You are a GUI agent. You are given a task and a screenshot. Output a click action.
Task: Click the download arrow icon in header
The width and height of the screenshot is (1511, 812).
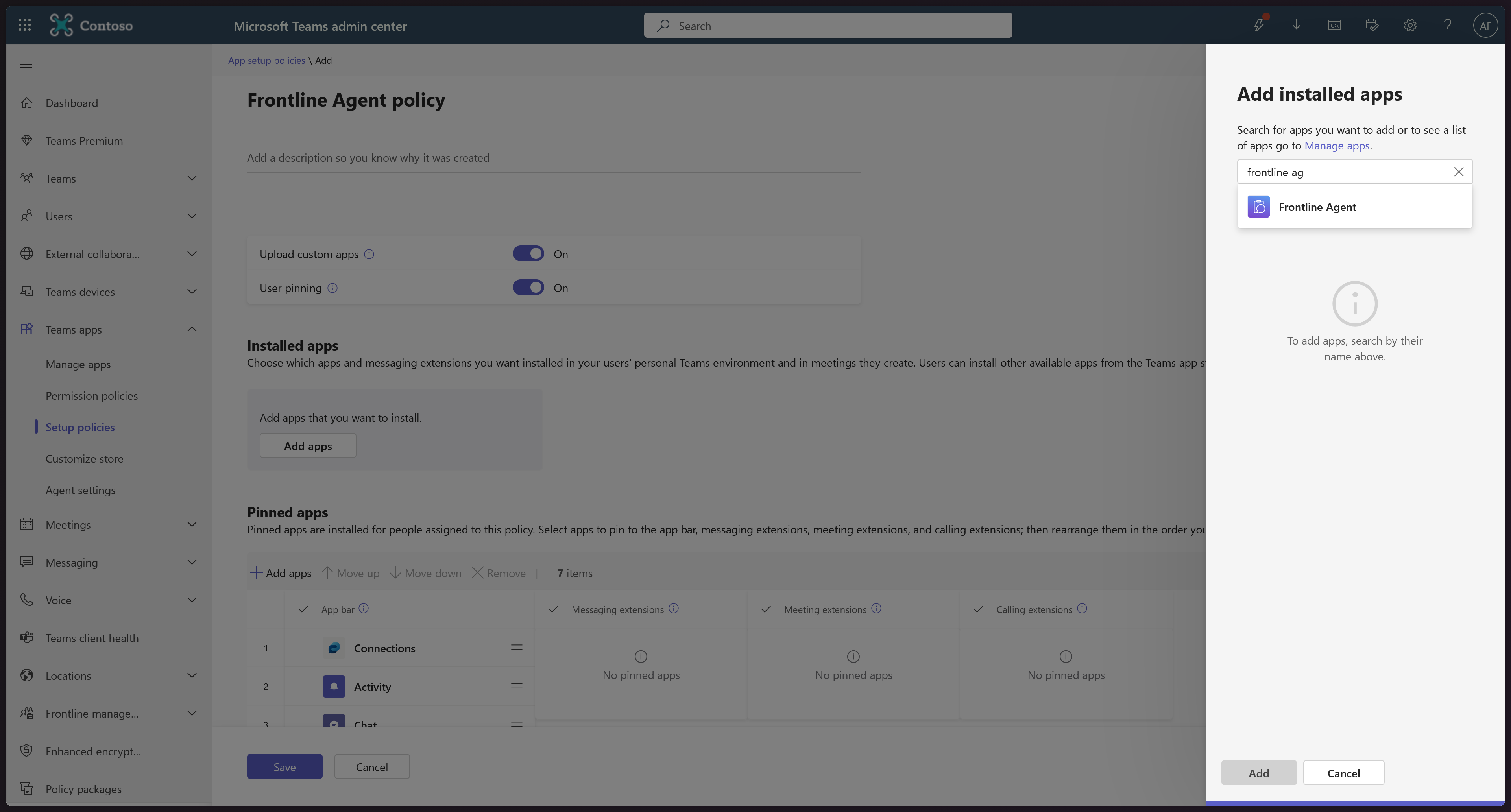click(x=1296, y=25)
